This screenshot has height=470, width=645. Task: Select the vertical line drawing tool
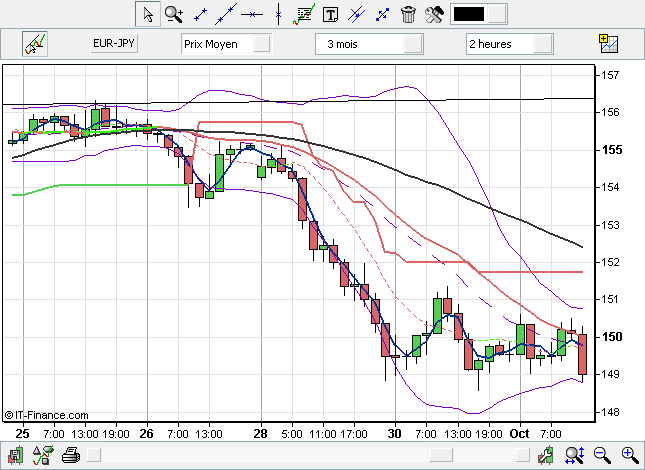coord(278,14)
